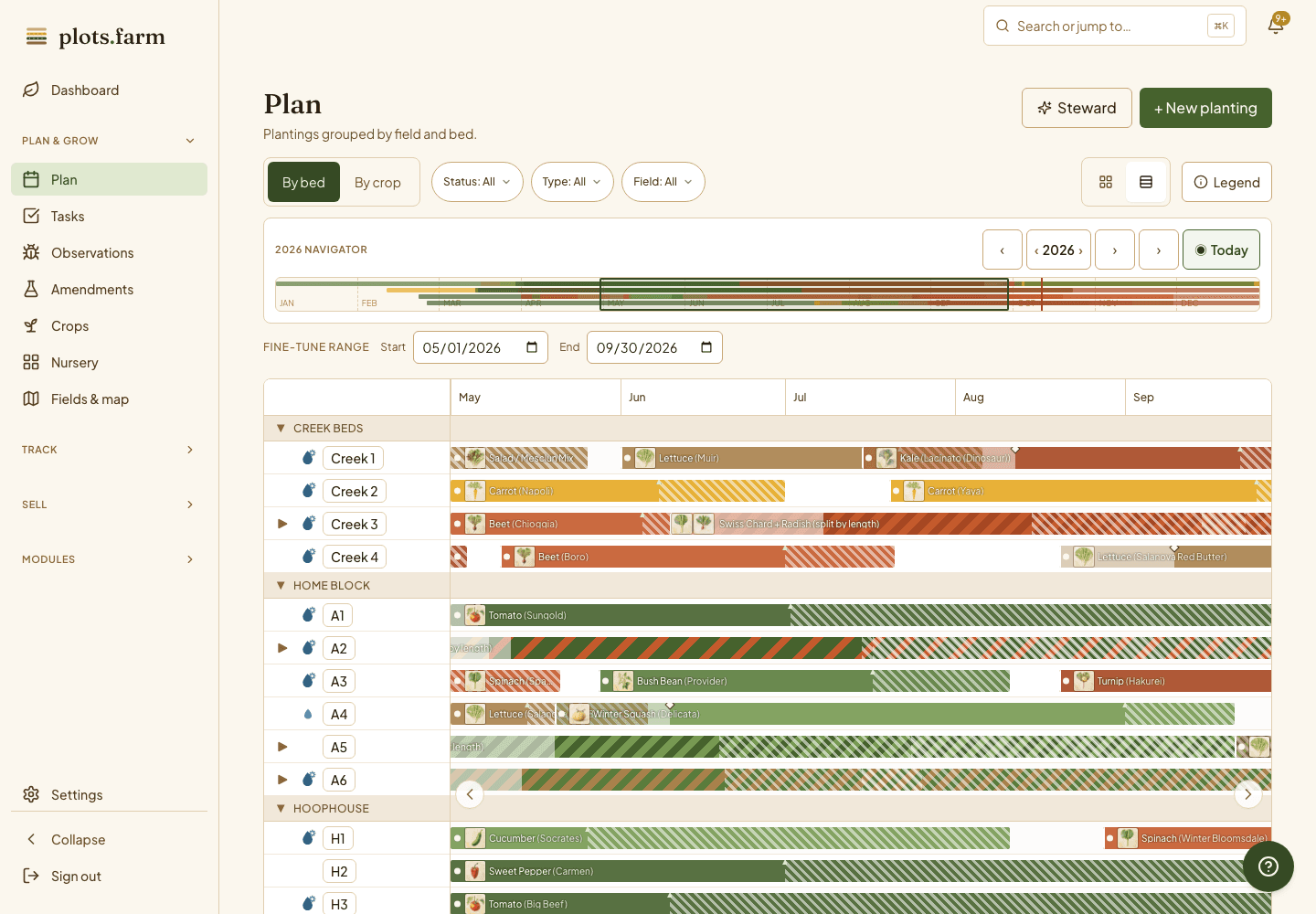
Task: Click the Beet (Boro) planting bar
Action: 698,557
